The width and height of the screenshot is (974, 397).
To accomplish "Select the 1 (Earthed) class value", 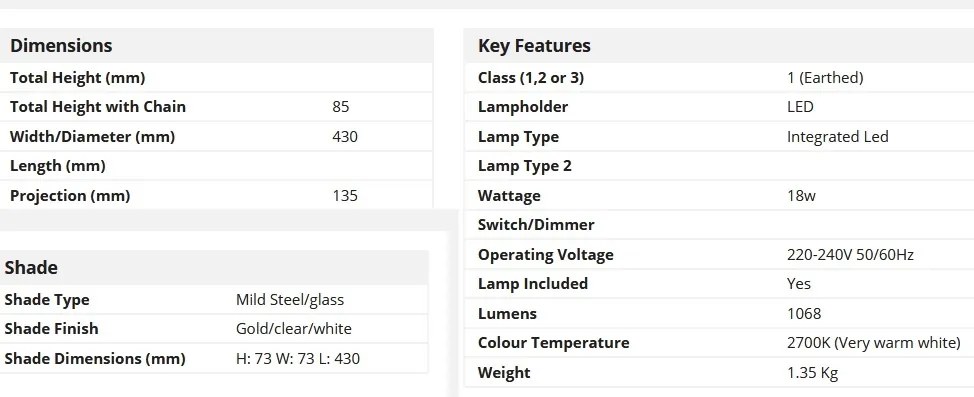I will 825,78.
